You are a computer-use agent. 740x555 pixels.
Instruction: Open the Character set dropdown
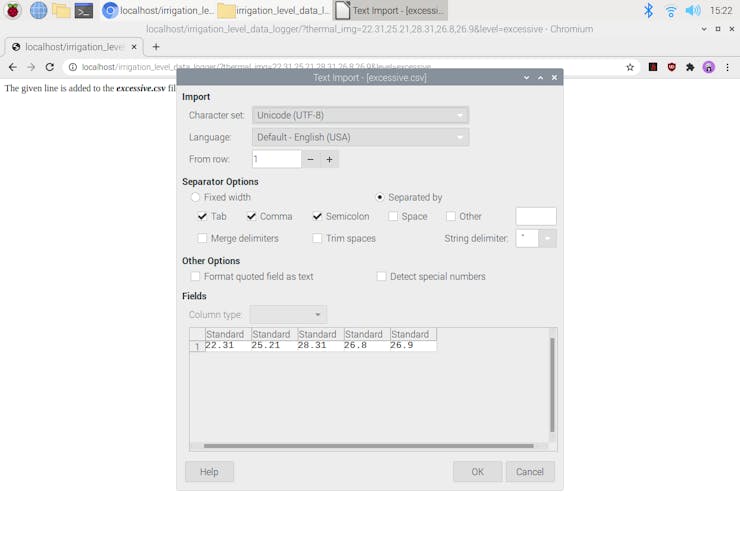coord(361,115)
